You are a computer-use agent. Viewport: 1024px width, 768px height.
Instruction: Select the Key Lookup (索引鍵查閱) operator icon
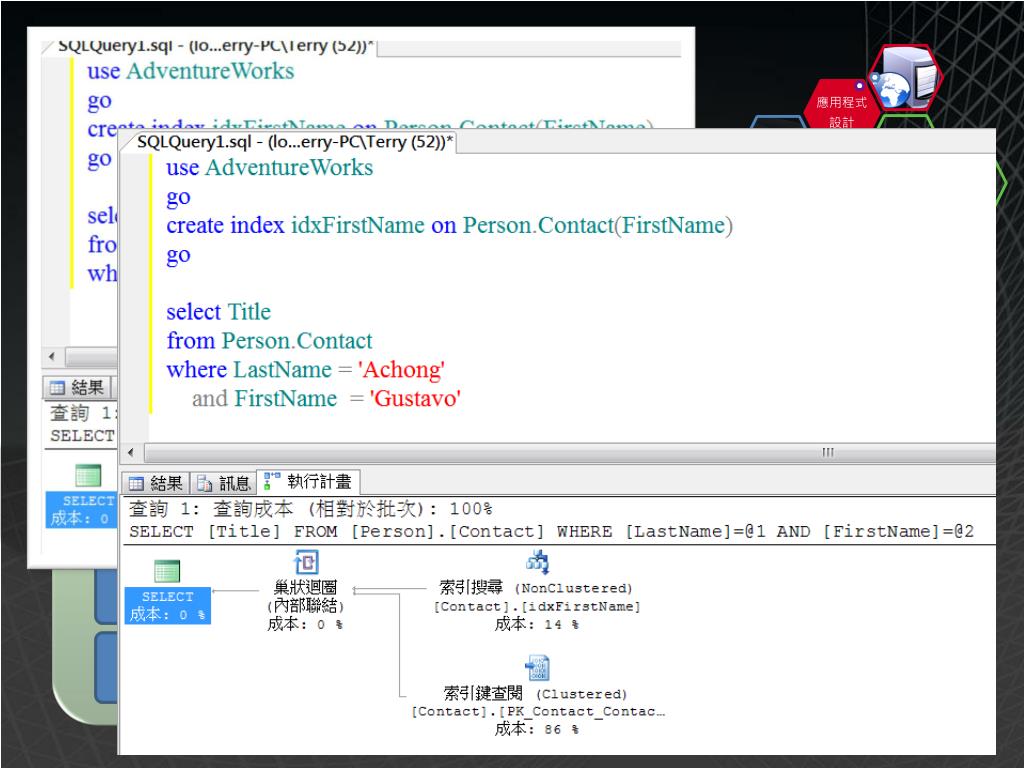pyautogui.click(x=537, y=667)
